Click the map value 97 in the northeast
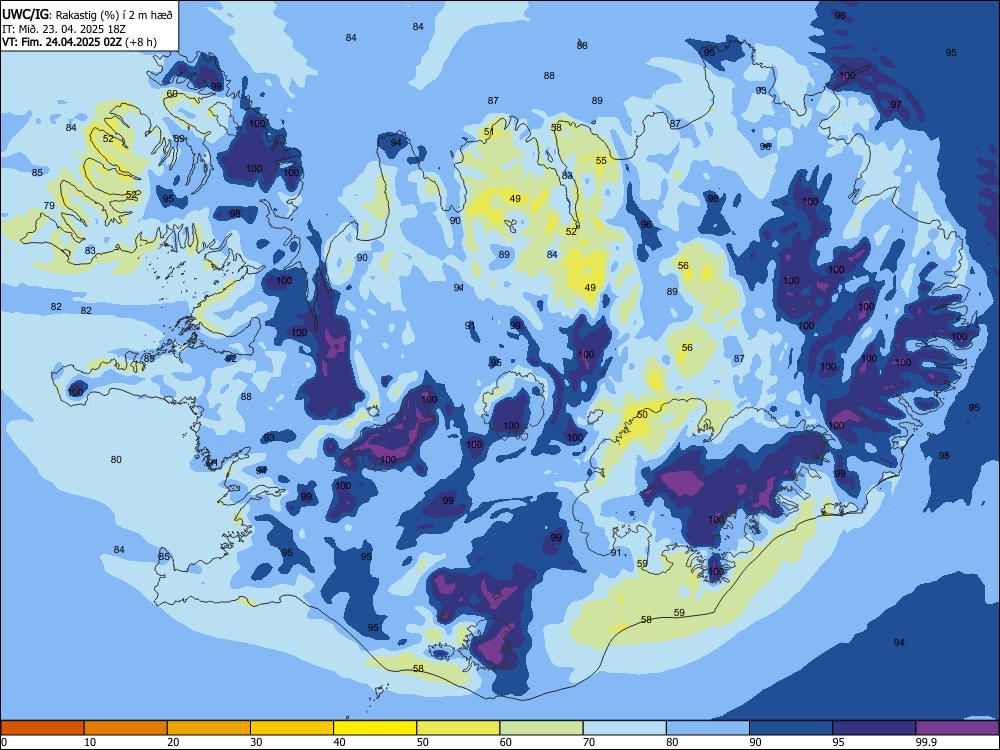 click(x=896, y=105)
